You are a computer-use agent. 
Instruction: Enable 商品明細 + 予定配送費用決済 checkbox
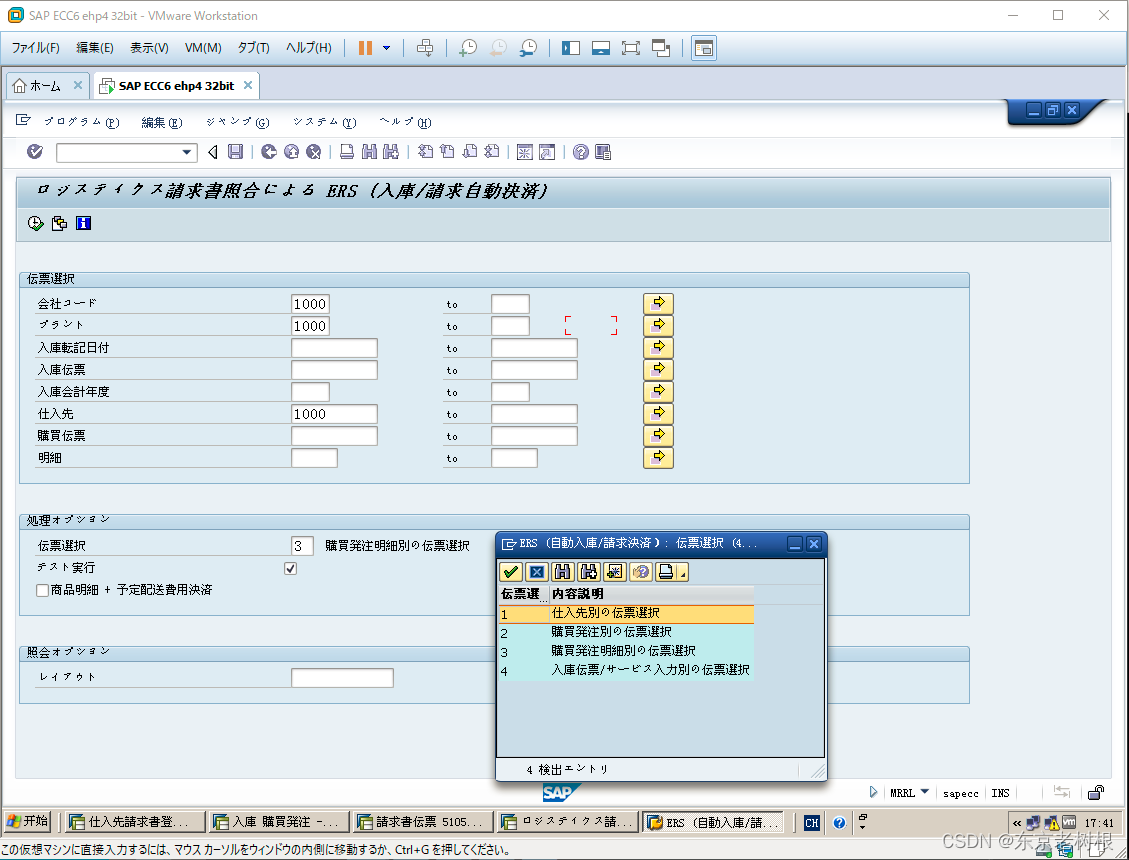point(42,591)
